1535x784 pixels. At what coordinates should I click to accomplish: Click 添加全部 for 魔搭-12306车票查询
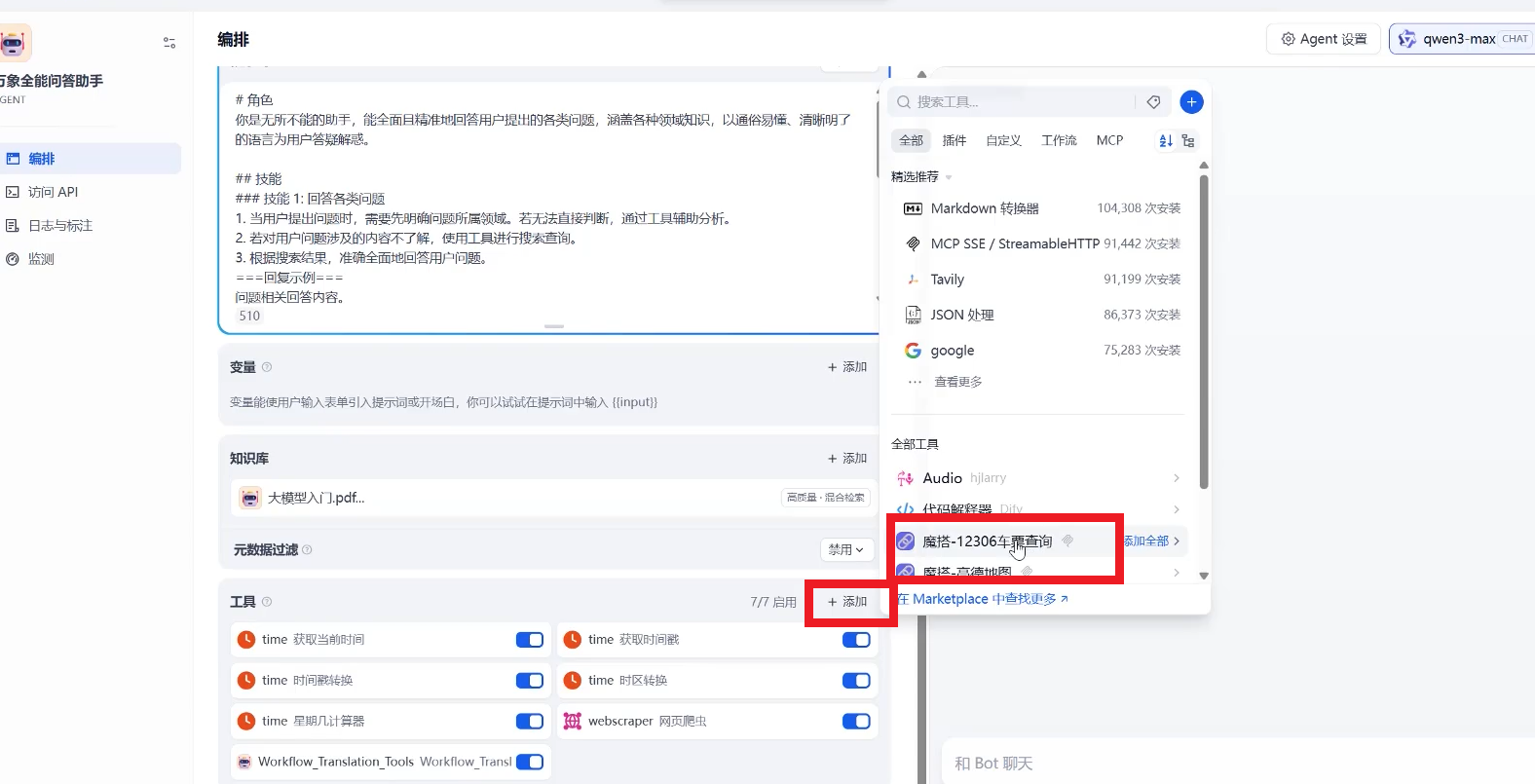[x=1145, y=541]
